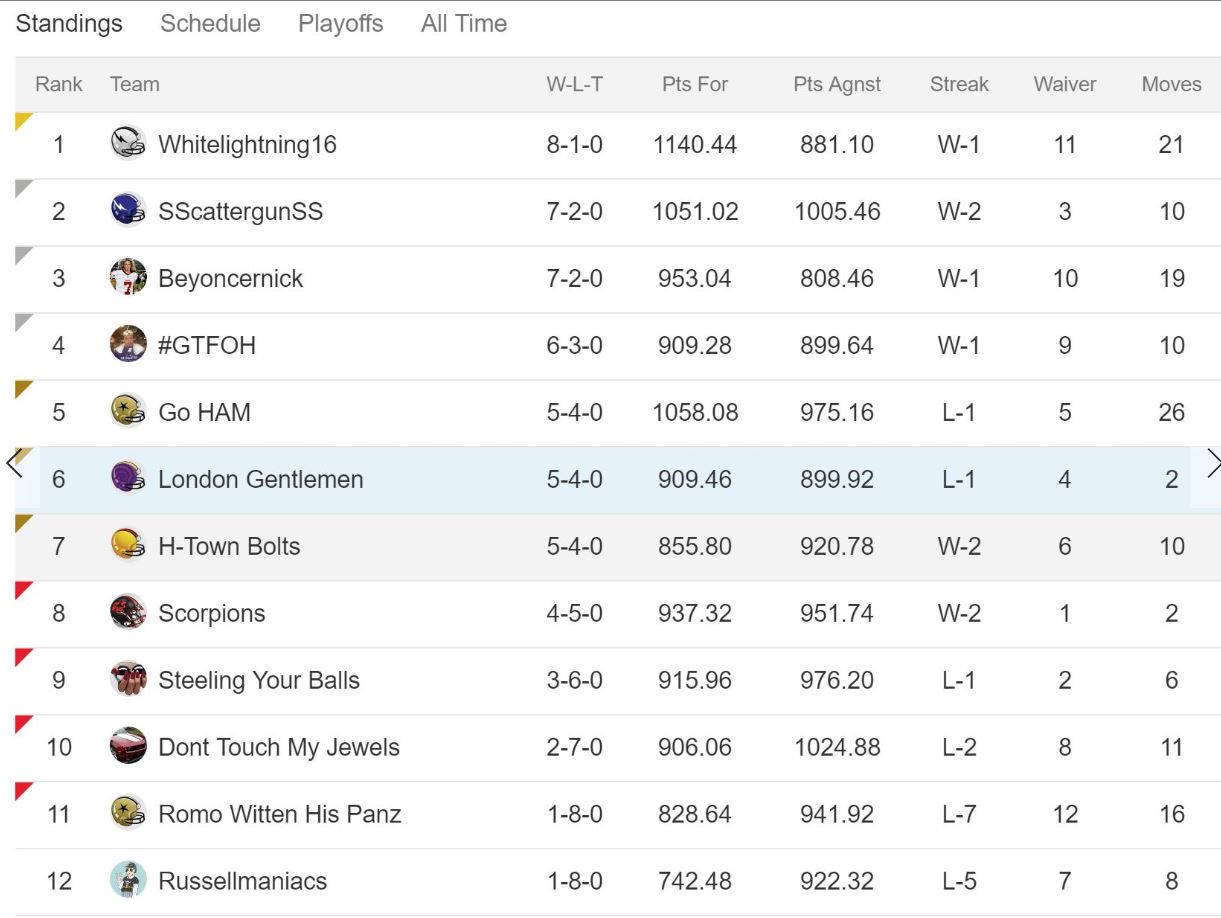This screenshot has width=1221, height=918.
Task: Click H-Town Bolts yellow helmet icon
Action: pos(128,546)
